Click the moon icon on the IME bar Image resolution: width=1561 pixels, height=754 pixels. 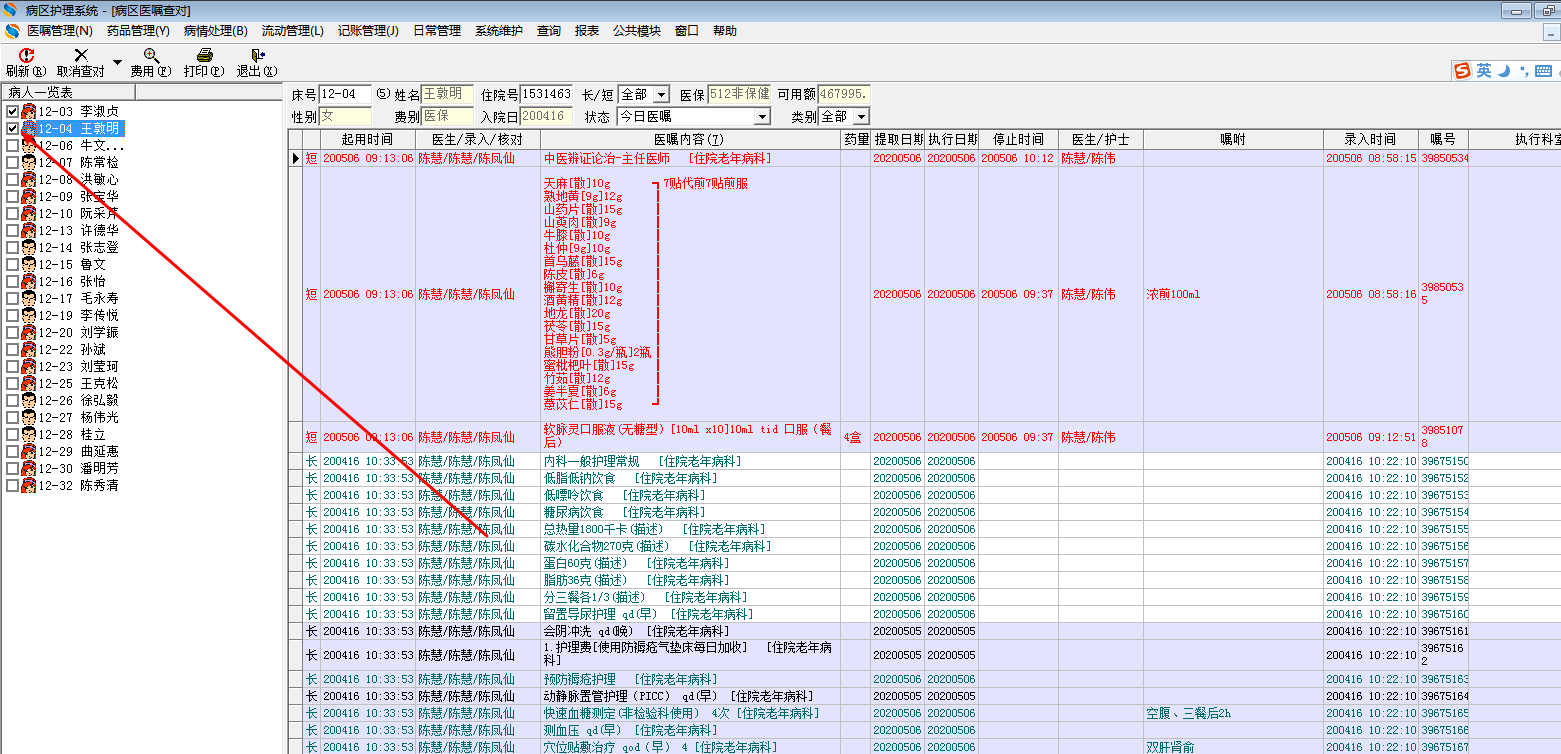coord(1504,71)
